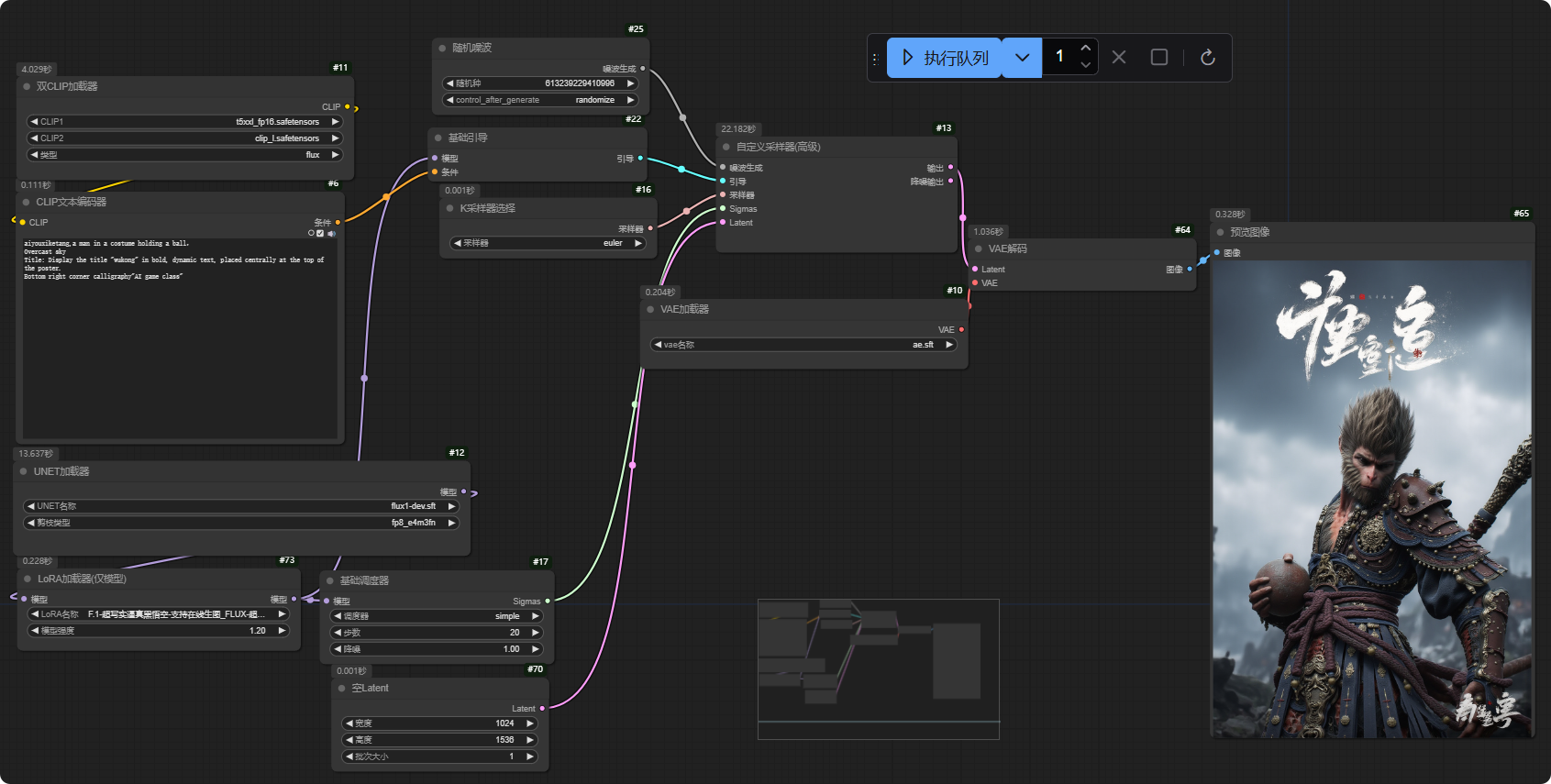
Task: Click the 降噪 1.00 value slider
Action: pos(437,649)
